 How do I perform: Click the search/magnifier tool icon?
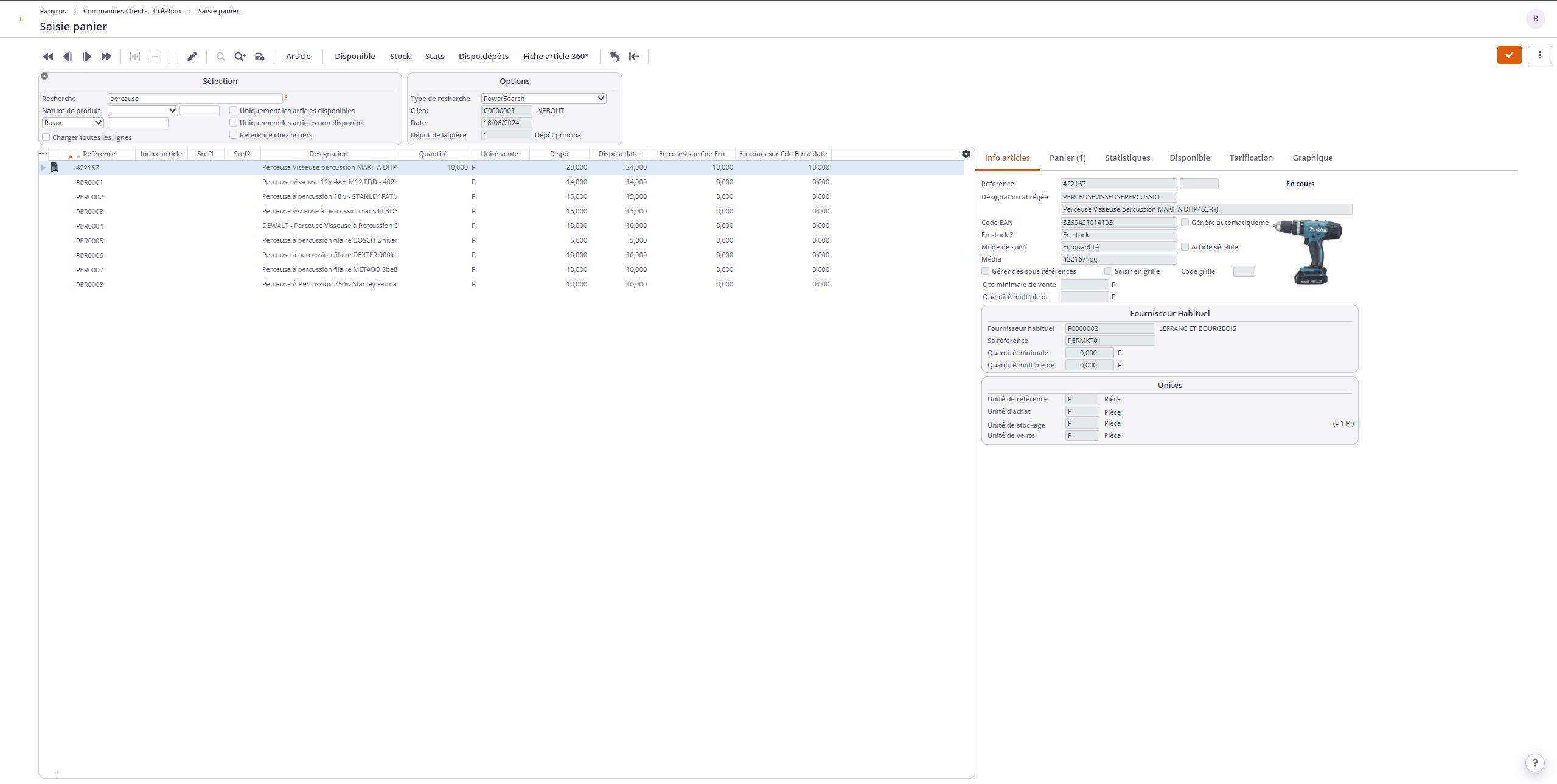[219, 56]
